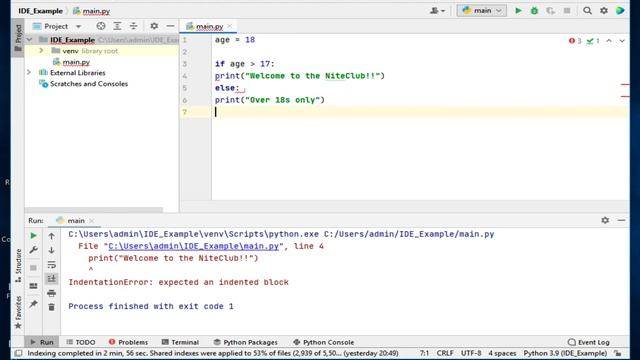This screenshot has height=360, width=640.
Task: Open Python 3.9 interpreter selector
Action: point(565,353)
